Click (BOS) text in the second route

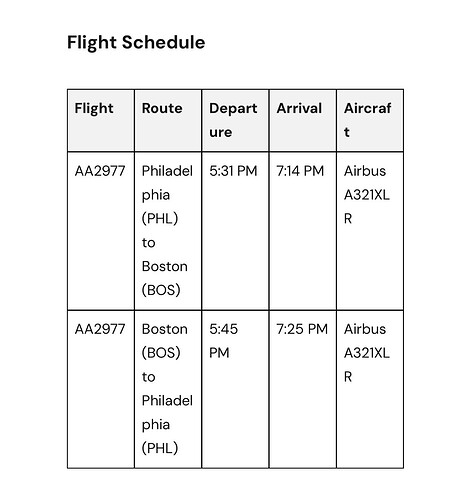(161, 353)
